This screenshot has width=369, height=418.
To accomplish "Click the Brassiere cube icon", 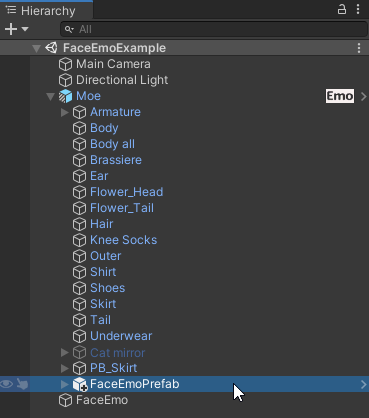I will point(79,160).
